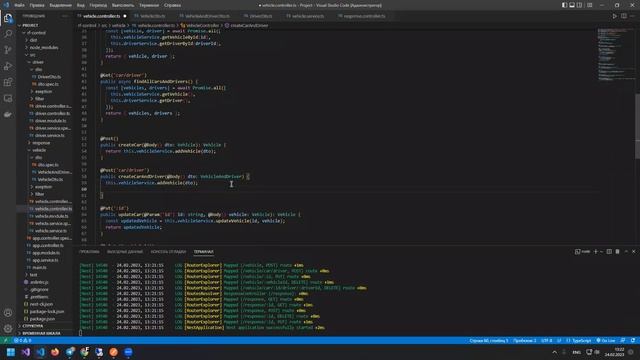Viewport: 640px width, 360px height.
Task: Expand the СТРУКТУРА outline section
Action: [x=33, y=326]
